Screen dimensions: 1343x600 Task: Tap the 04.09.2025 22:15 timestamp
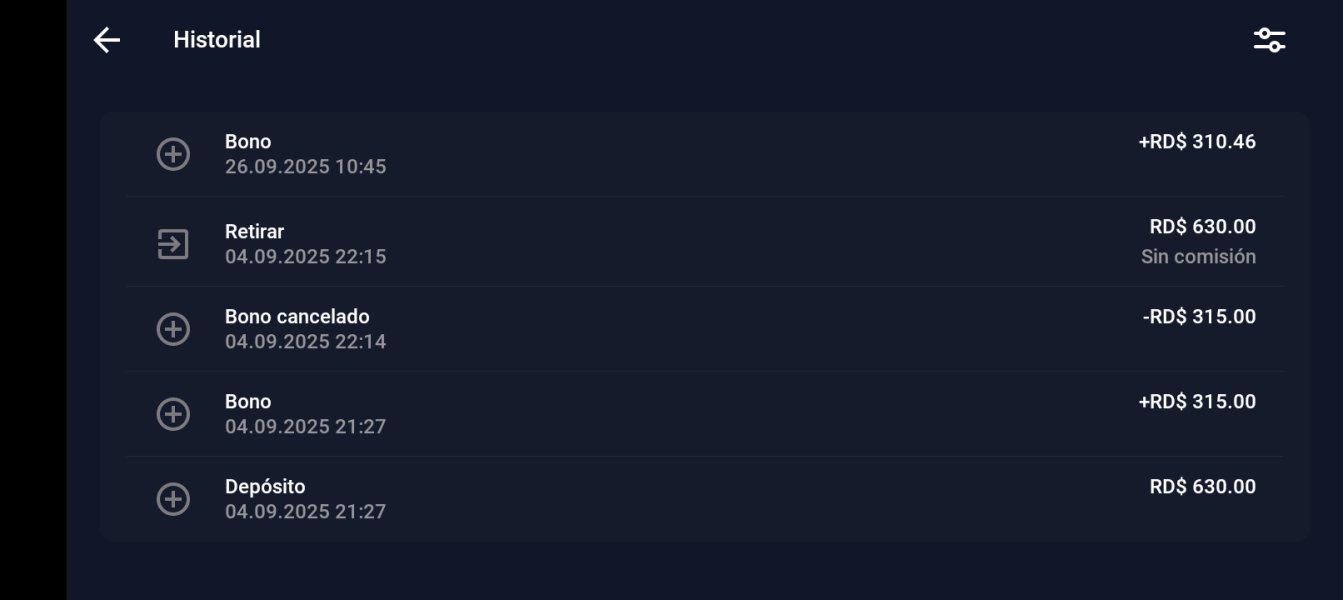click(305, 257)
